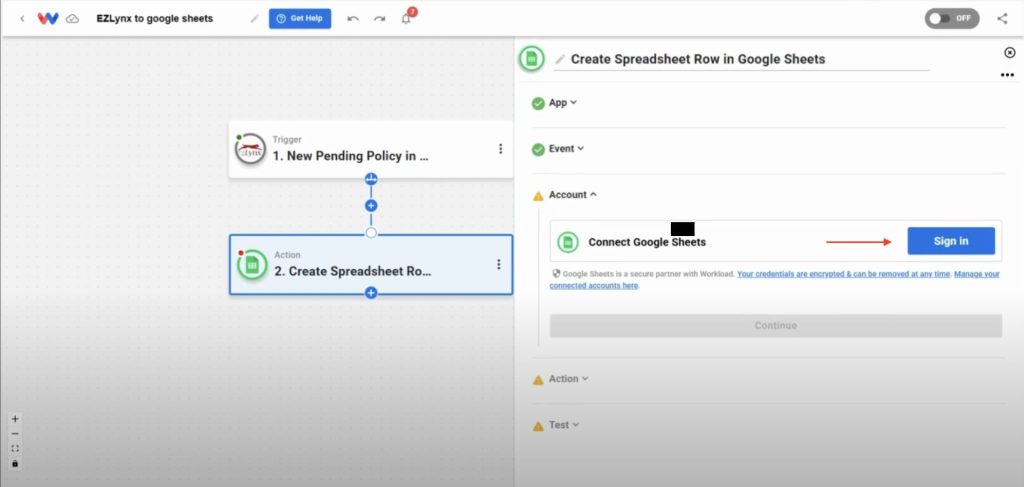Zoom in on the canvas
This screenshot has width=1024, height=487.
point(15,419)
